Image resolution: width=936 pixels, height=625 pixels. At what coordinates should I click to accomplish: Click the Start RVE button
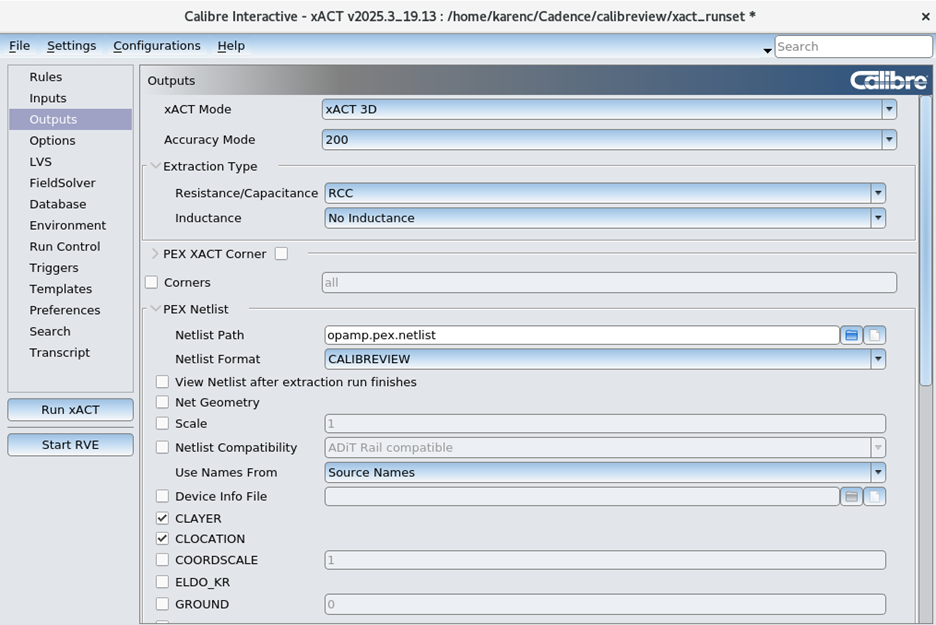point(70,444)
